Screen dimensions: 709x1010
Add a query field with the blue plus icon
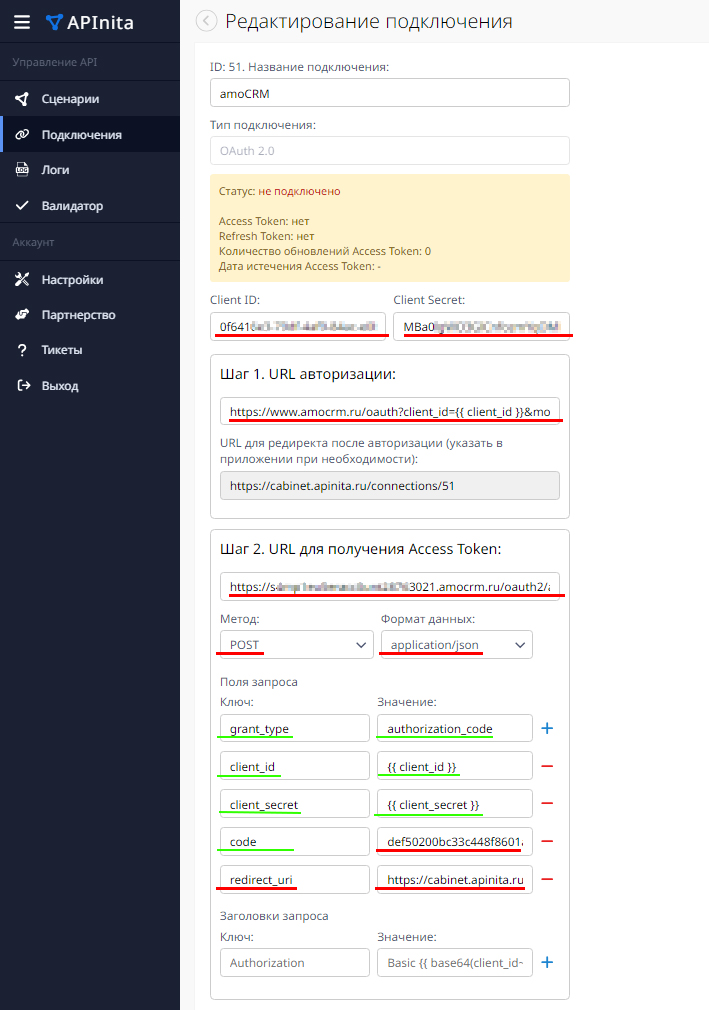pos(546,728)
